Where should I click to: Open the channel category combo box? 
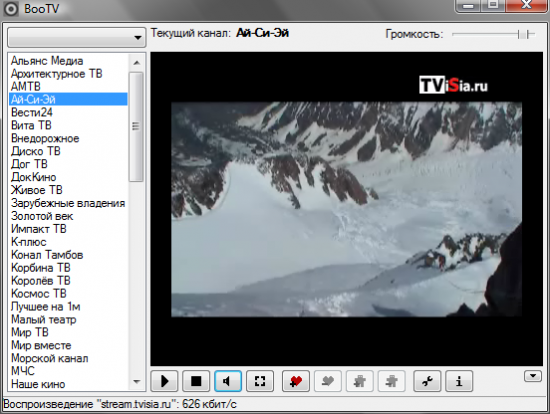tap(76, 38)
